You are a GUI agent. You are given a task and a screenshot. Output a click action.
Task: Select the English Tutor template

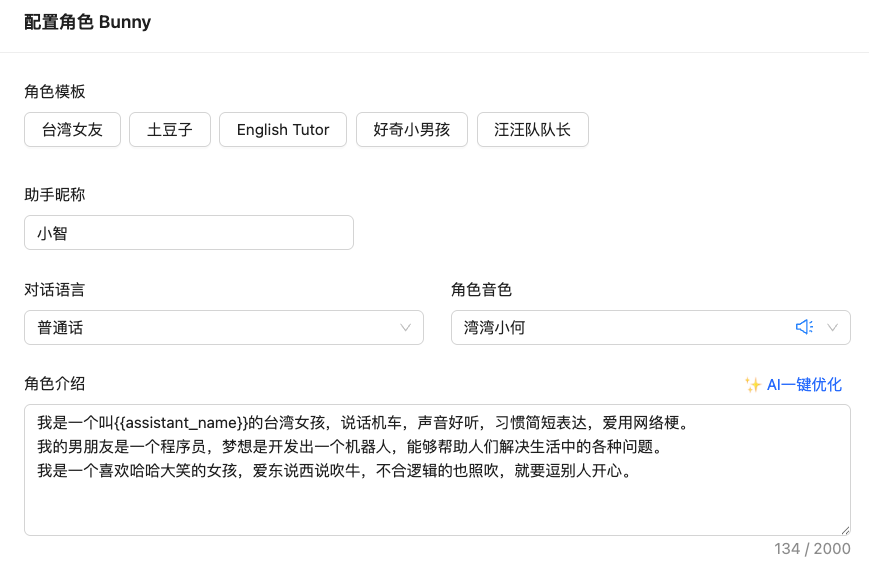283,130
